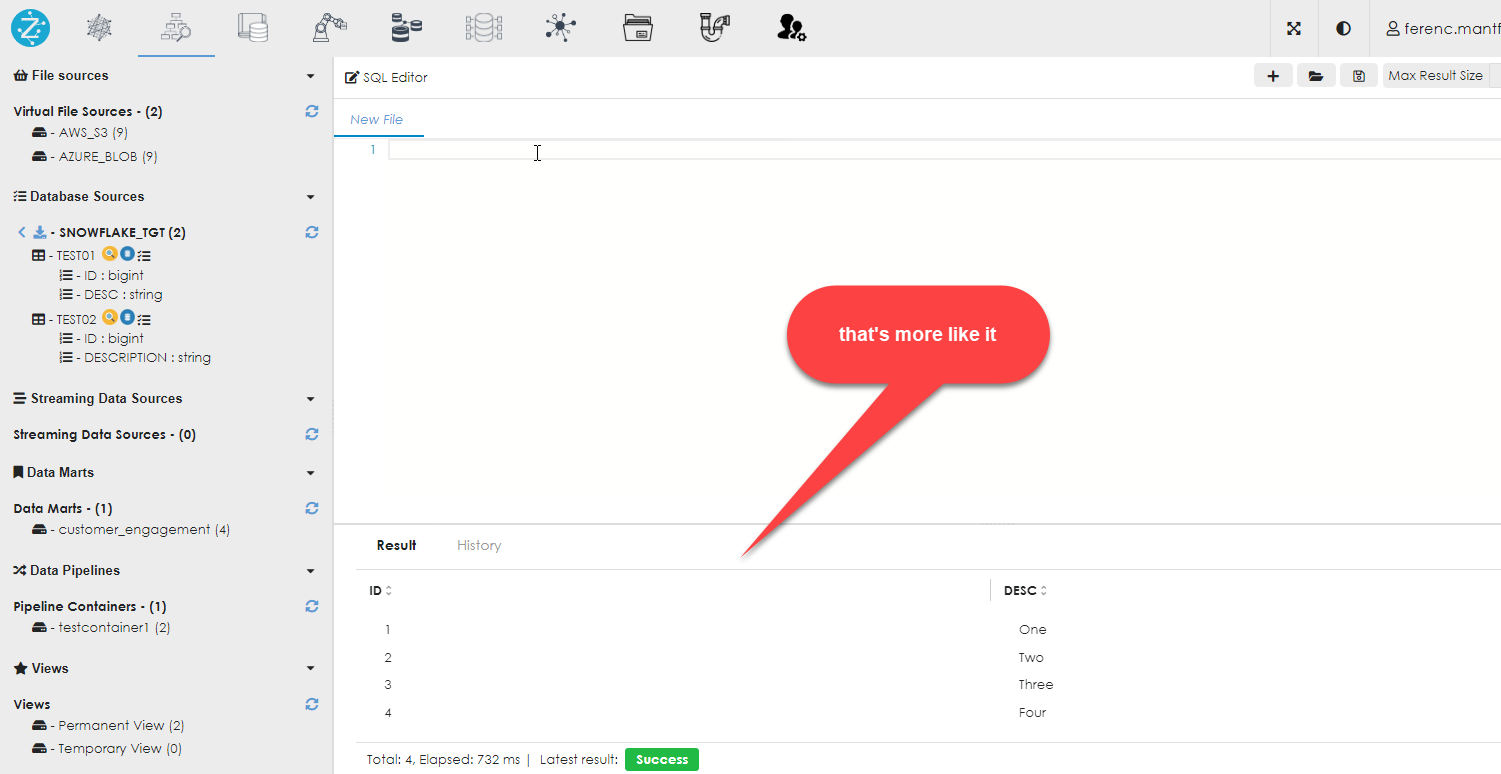The height and width of the screenshot is (774, 1501).
Task: Open the user settings people-gear icon
Action: pos(791,28)
